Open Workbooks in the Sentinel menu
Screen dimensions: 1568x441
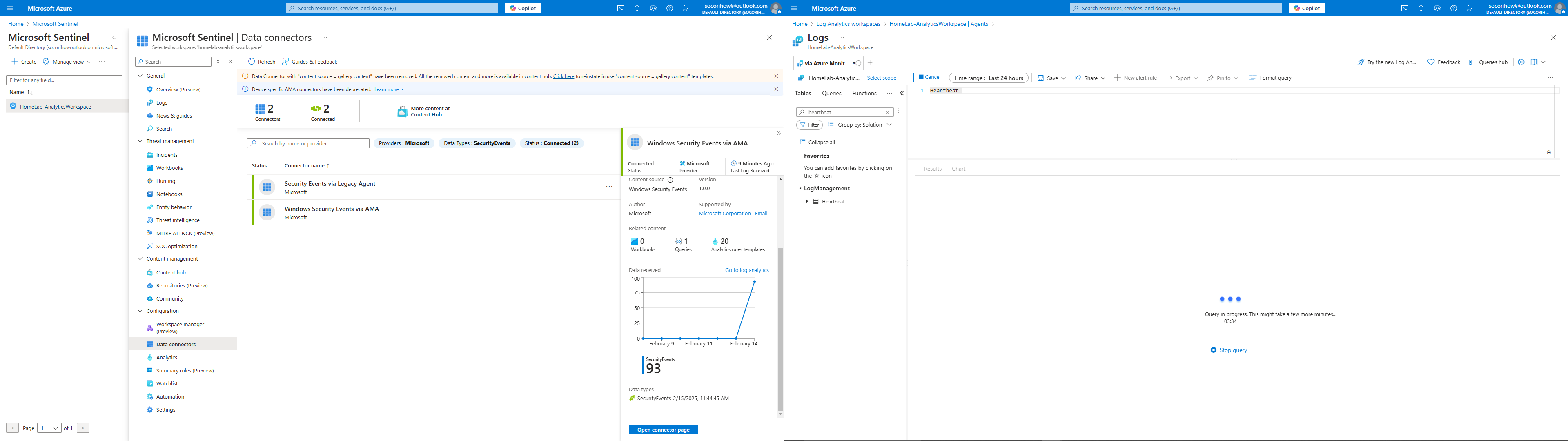pyautogui.click(x=169, y=168)
